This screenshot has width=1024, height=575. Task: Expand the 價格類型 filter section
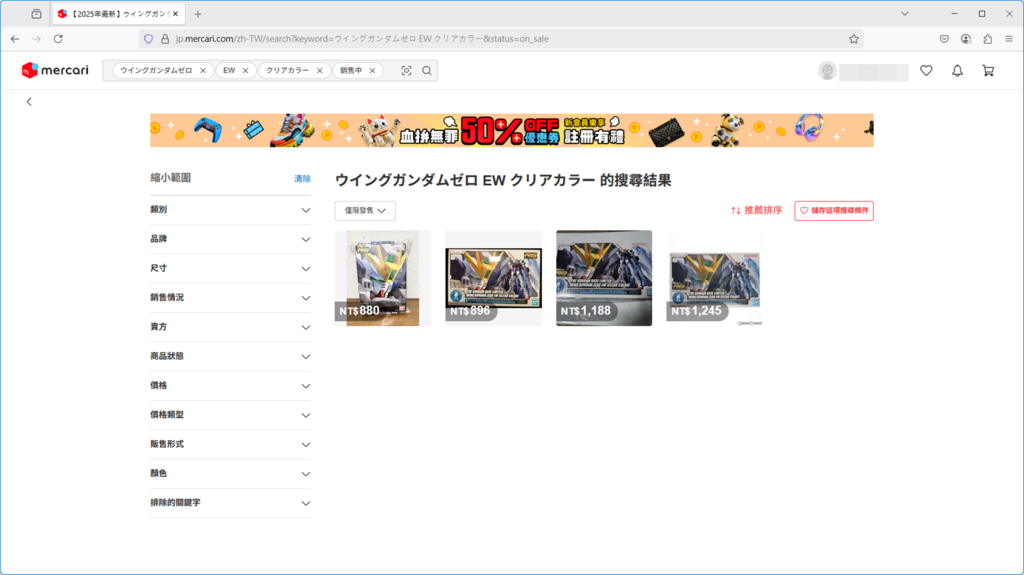[231, 415]
